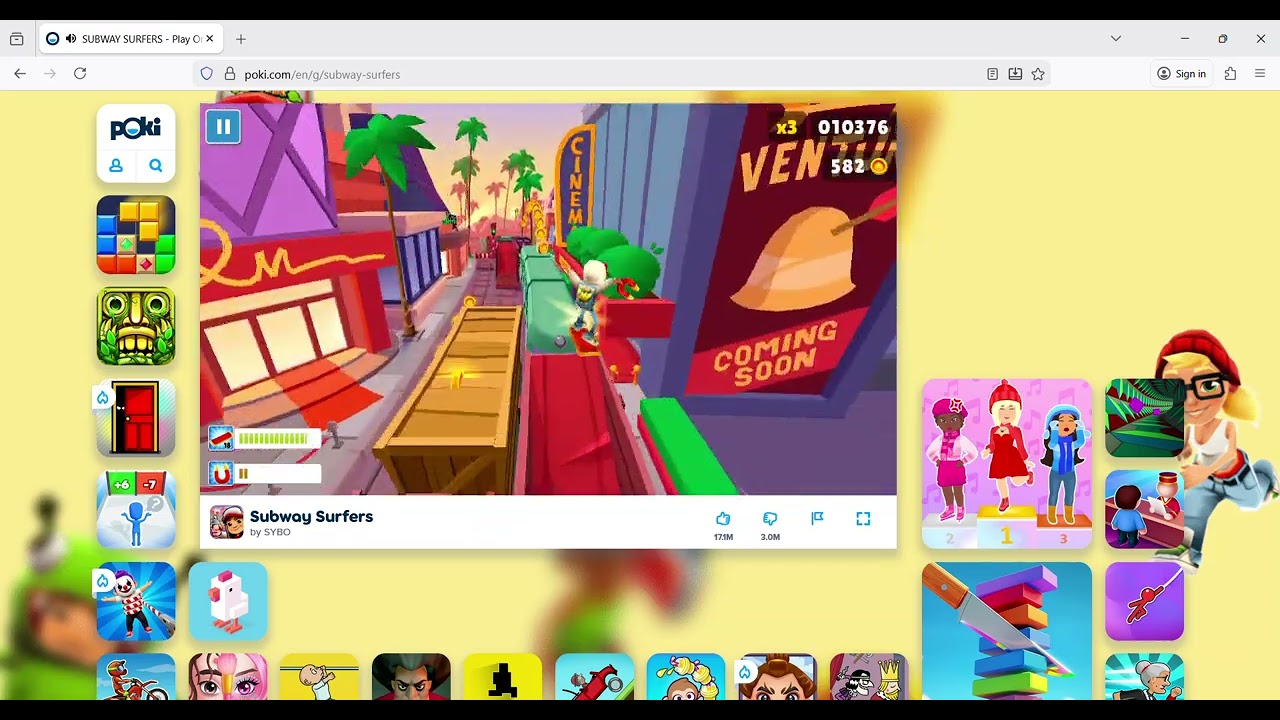This screenshot has width=1280, height=720.
Task: Sign in to Firefox account
Action: tap(1182, 74)
